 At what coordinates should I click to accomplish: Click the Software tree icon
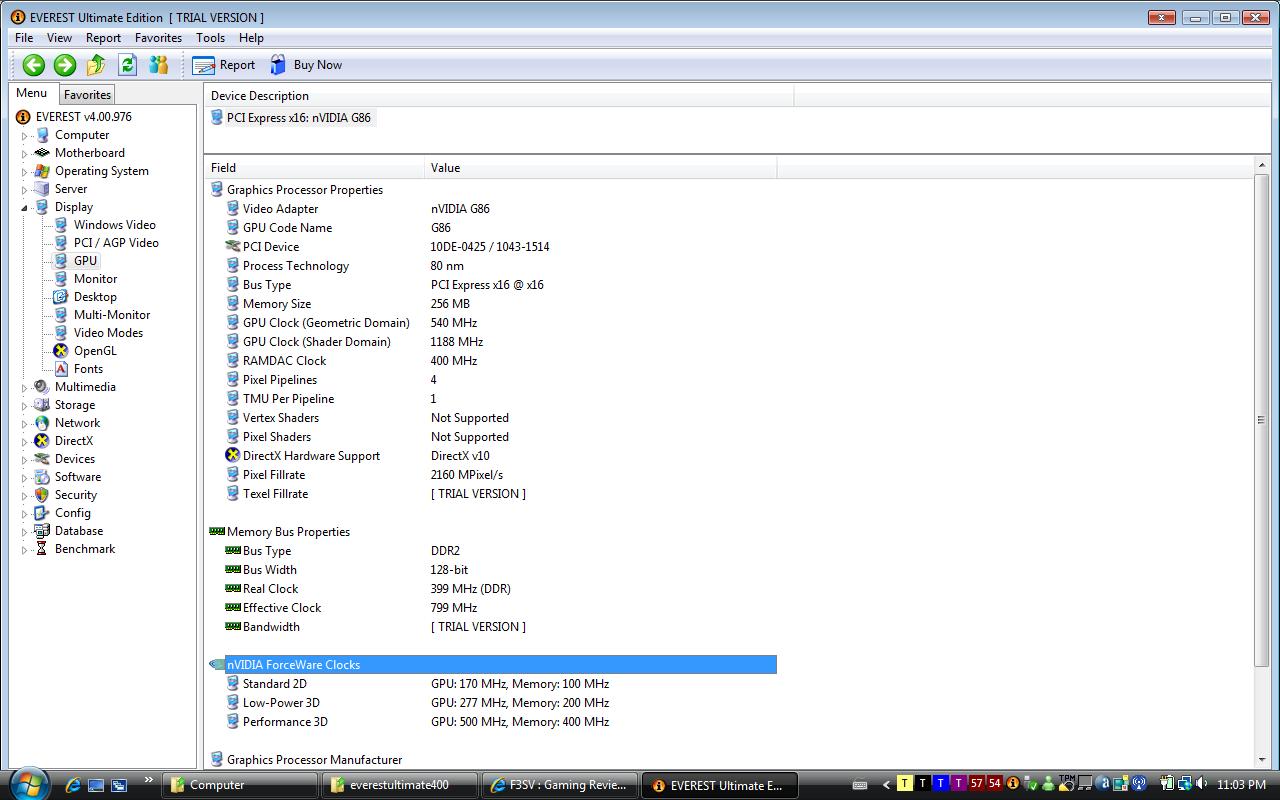click(x=42, y=477)
